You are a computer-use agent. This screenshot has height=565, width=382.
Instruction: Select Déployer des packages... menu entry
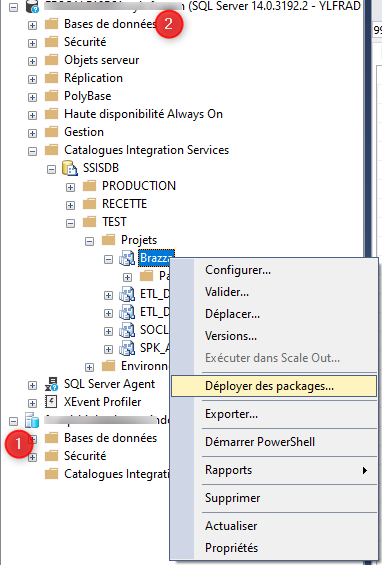(274, 386)
